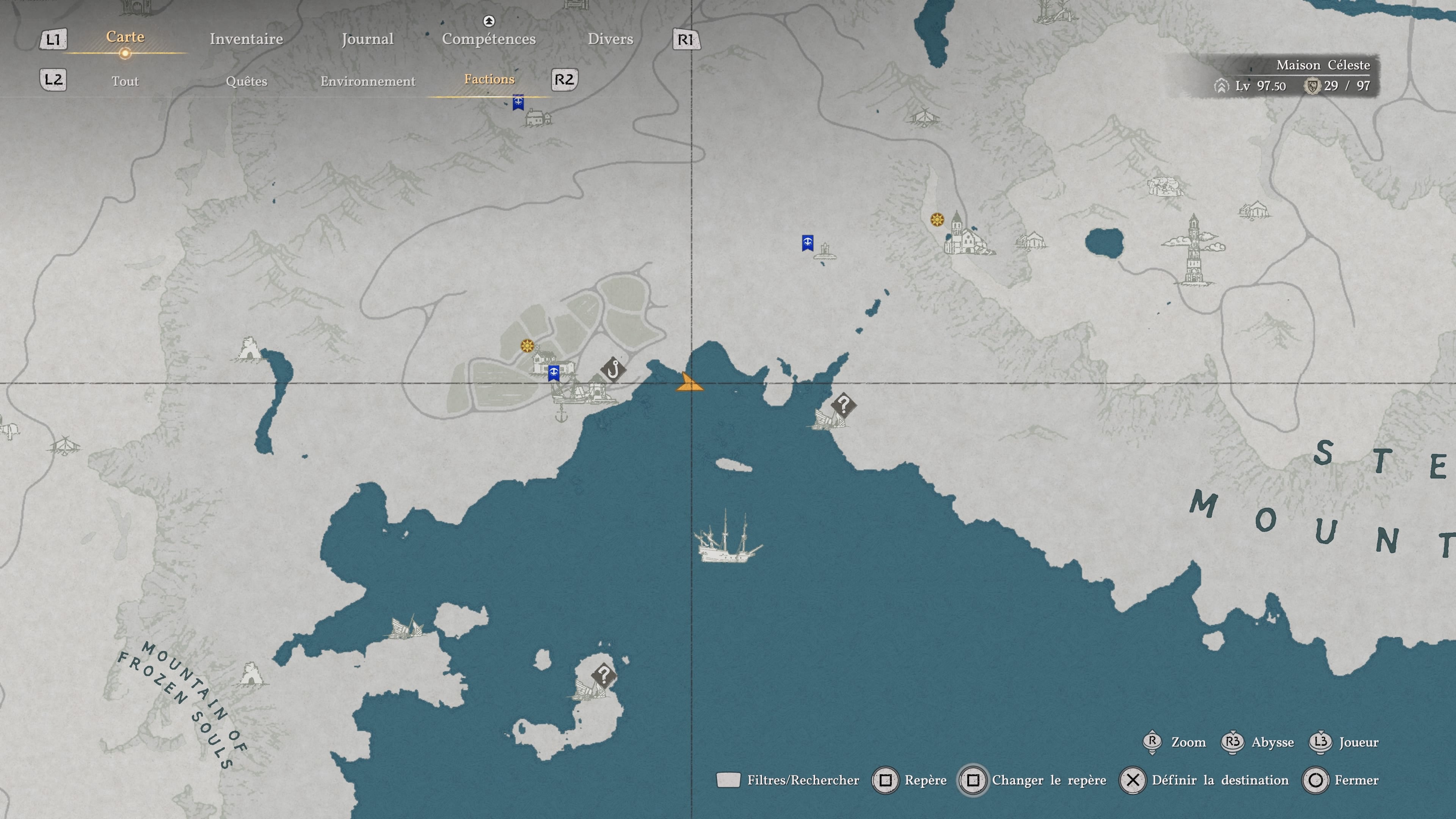
Task: Click the R2 next-filter button
Action: [x=565, y=79]
